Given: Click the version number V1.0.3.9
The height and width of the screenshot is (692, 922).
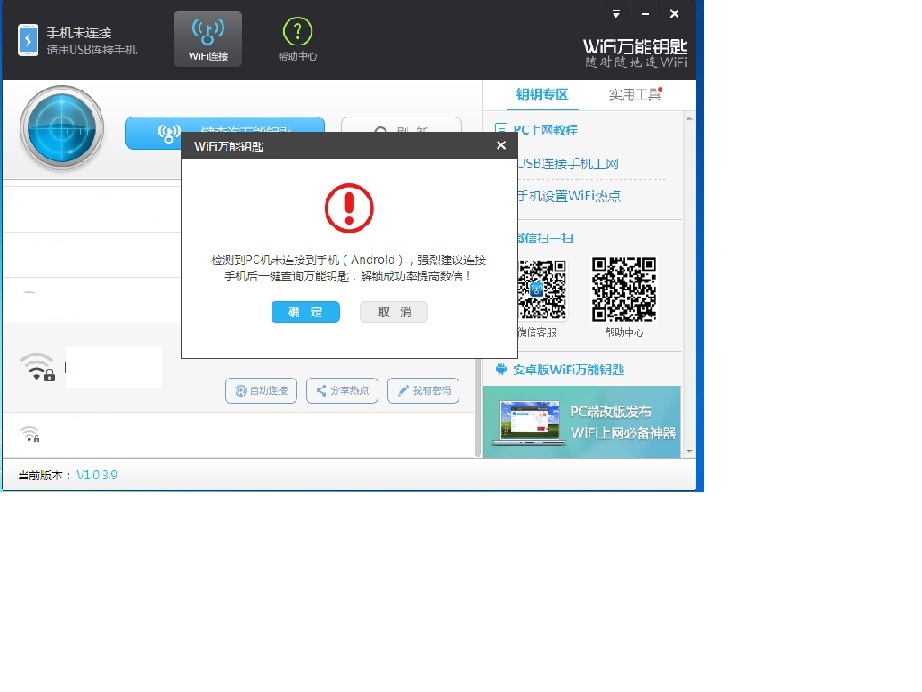Looking at the screenshot, I should tap(97, 474).
